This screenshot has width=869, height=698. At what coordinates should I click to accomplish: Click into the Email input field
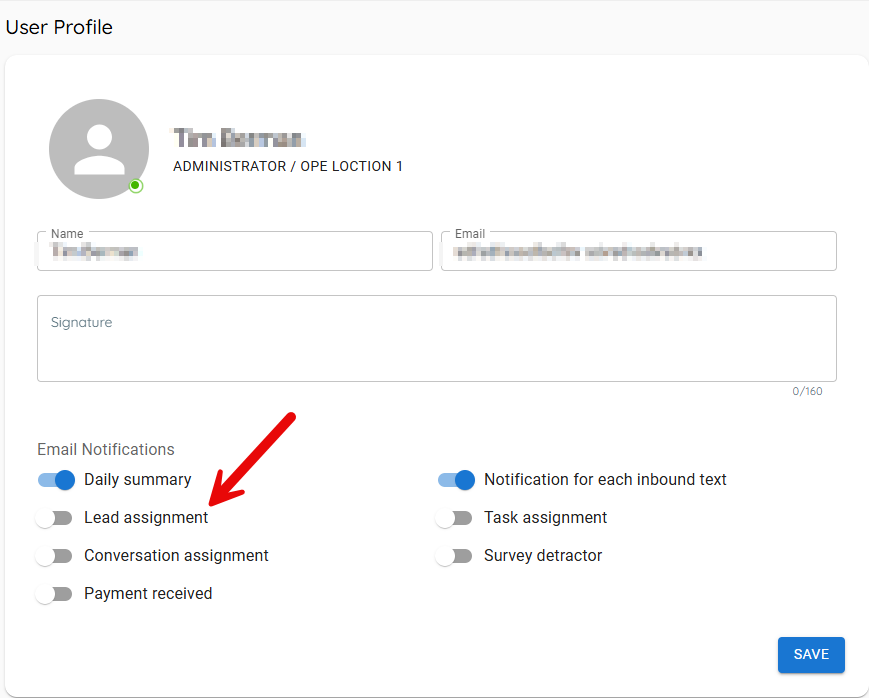pos(638,252)
